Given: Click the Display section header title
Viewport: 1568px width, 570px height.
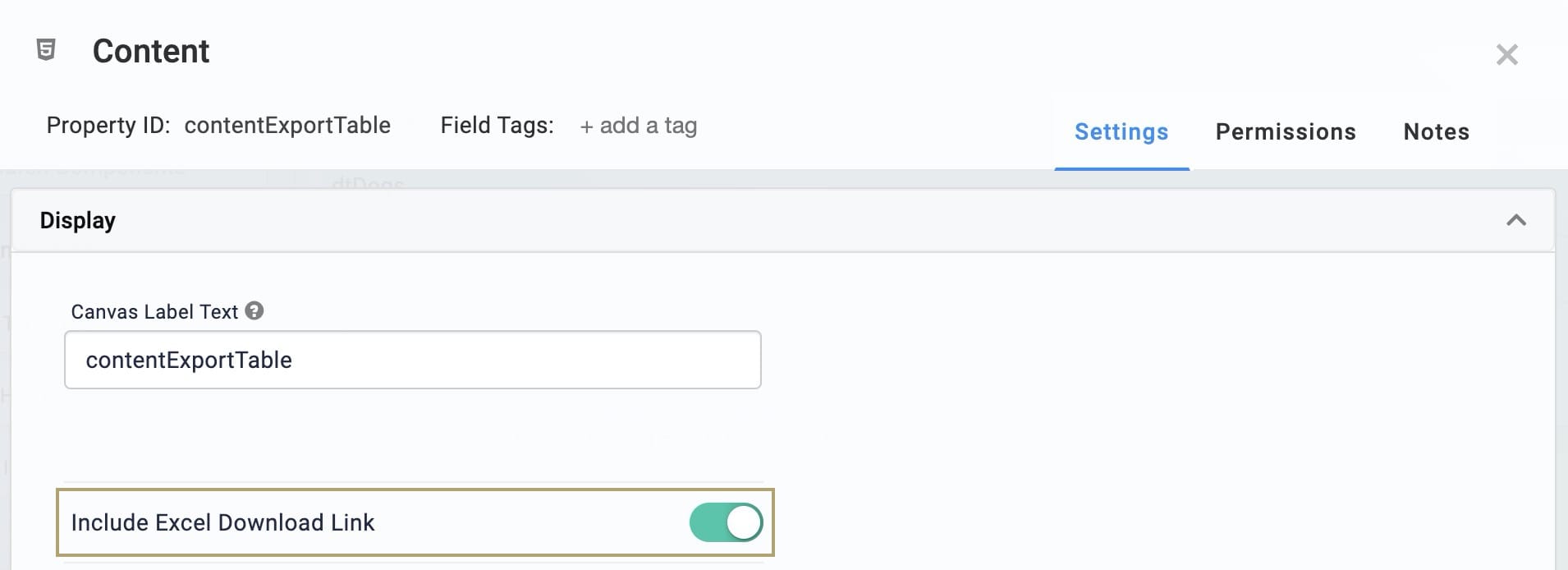Looking at the screenshot, I should click(78, 220).
